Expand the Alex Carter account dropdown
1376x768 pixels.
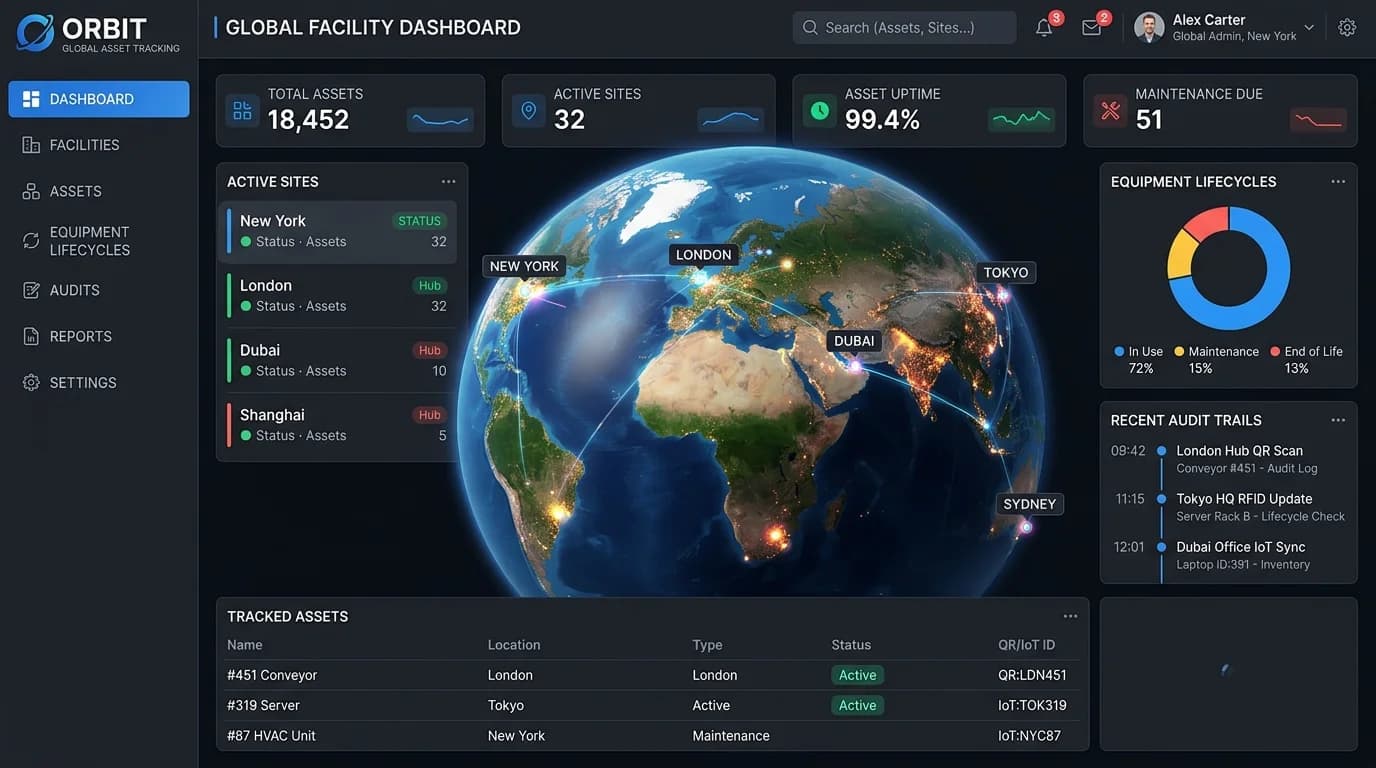coord(1309,28)
